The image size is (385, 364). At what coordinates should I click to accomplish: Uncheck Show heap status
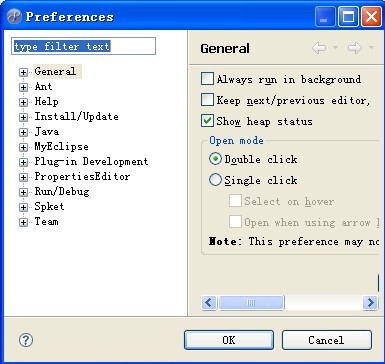(x=207, y=121)
